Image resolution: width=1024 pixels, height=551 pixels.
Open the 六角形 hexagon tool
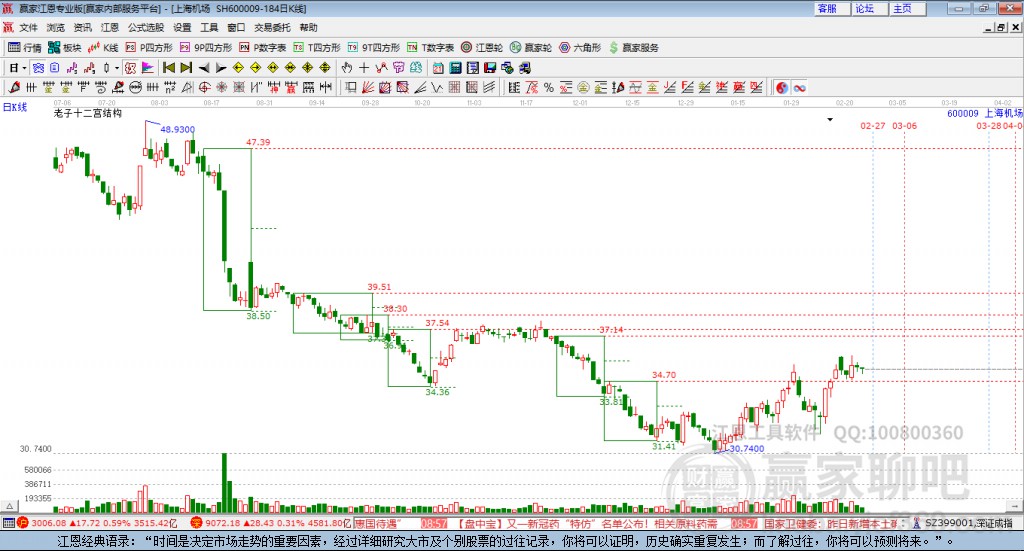tap(580, 48)
